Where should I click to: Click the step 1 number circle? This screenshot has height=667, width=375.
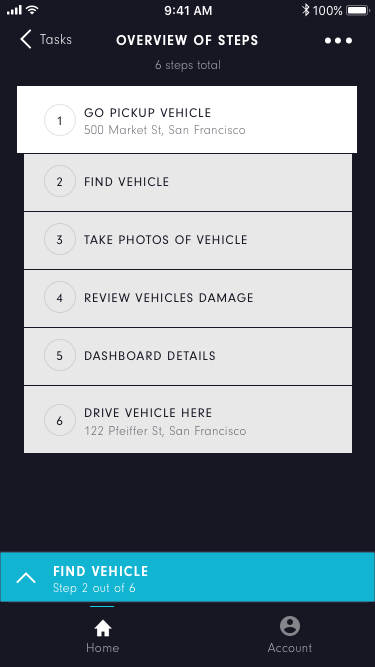(60, 120)
